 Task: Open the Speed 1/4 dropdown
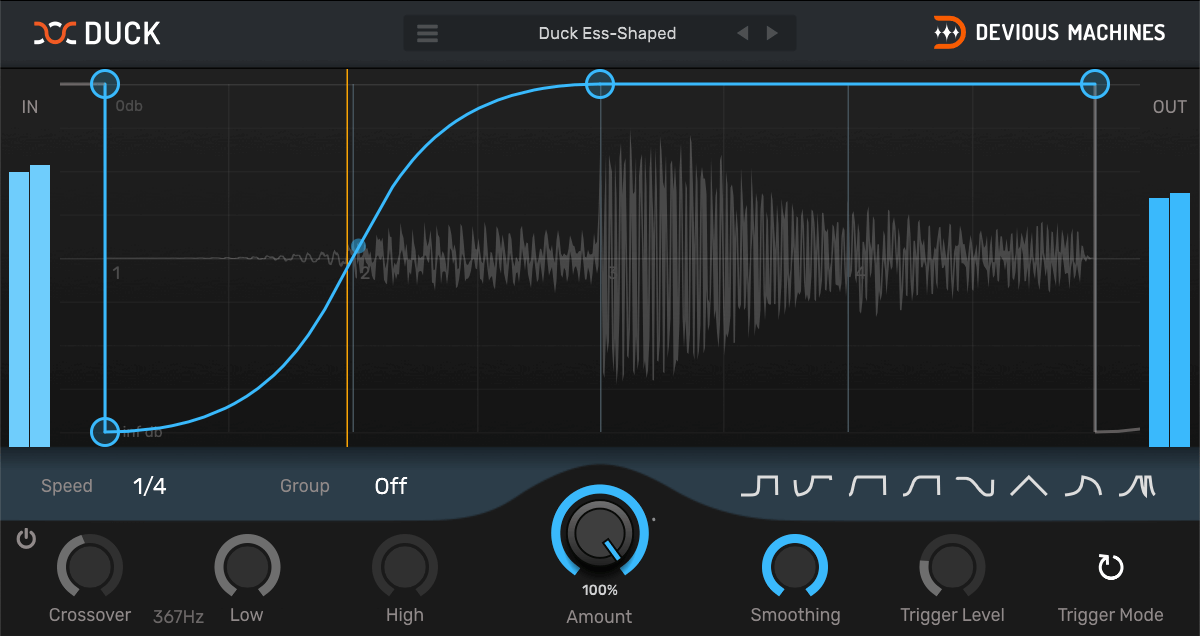click(150, 487)
